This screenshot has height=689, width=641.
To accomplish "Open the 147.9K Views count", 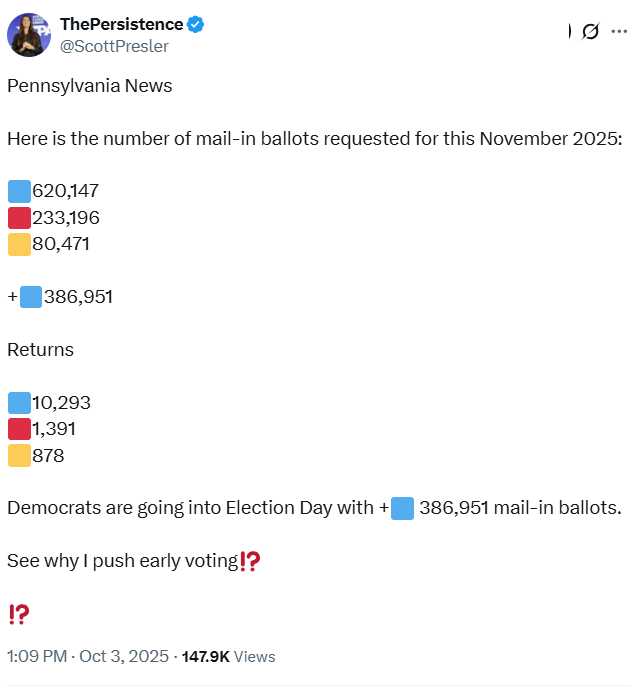I will point(228,656).
